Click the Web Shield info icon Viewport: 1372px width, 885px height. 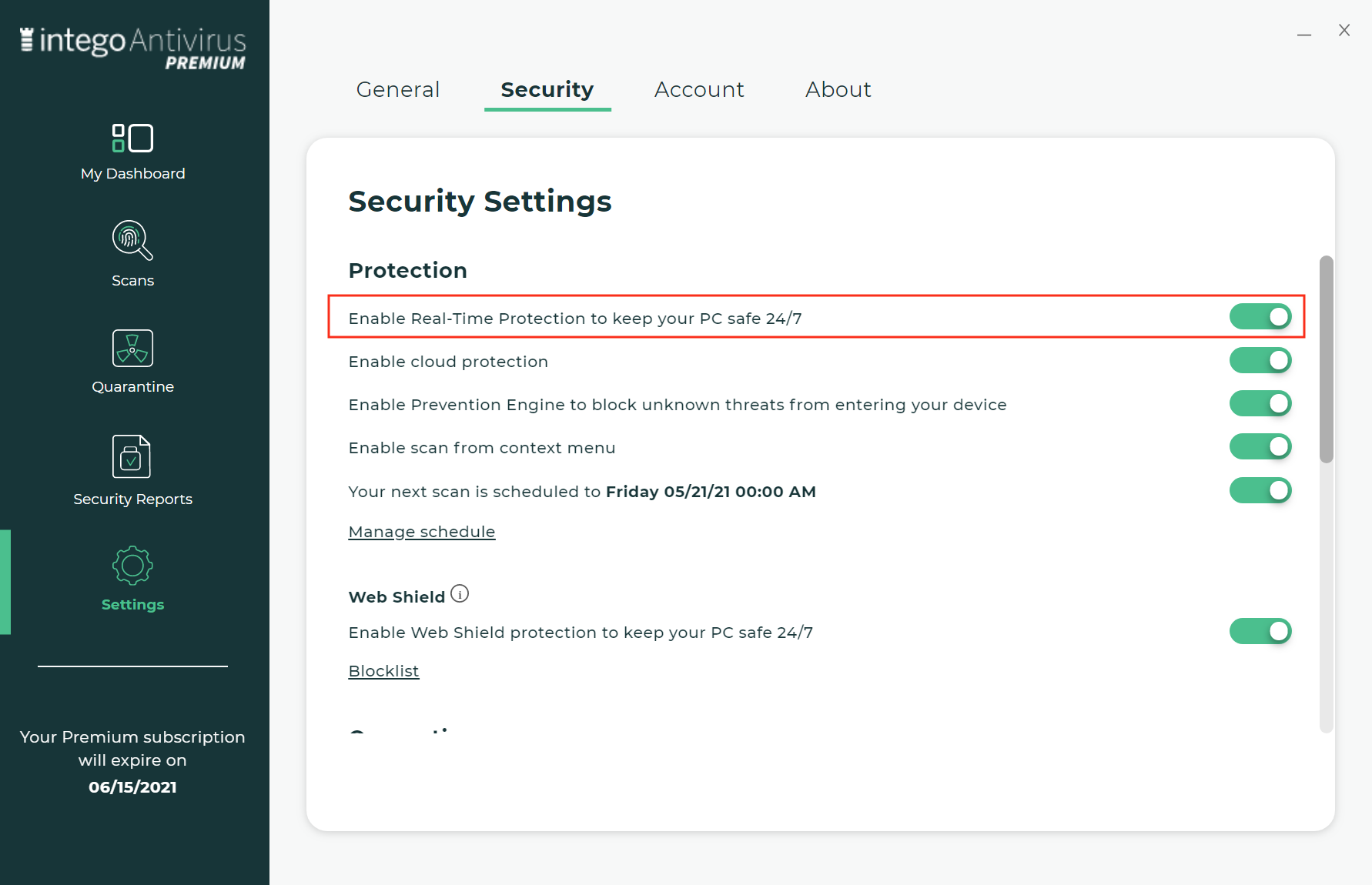(x=460, y=594)
